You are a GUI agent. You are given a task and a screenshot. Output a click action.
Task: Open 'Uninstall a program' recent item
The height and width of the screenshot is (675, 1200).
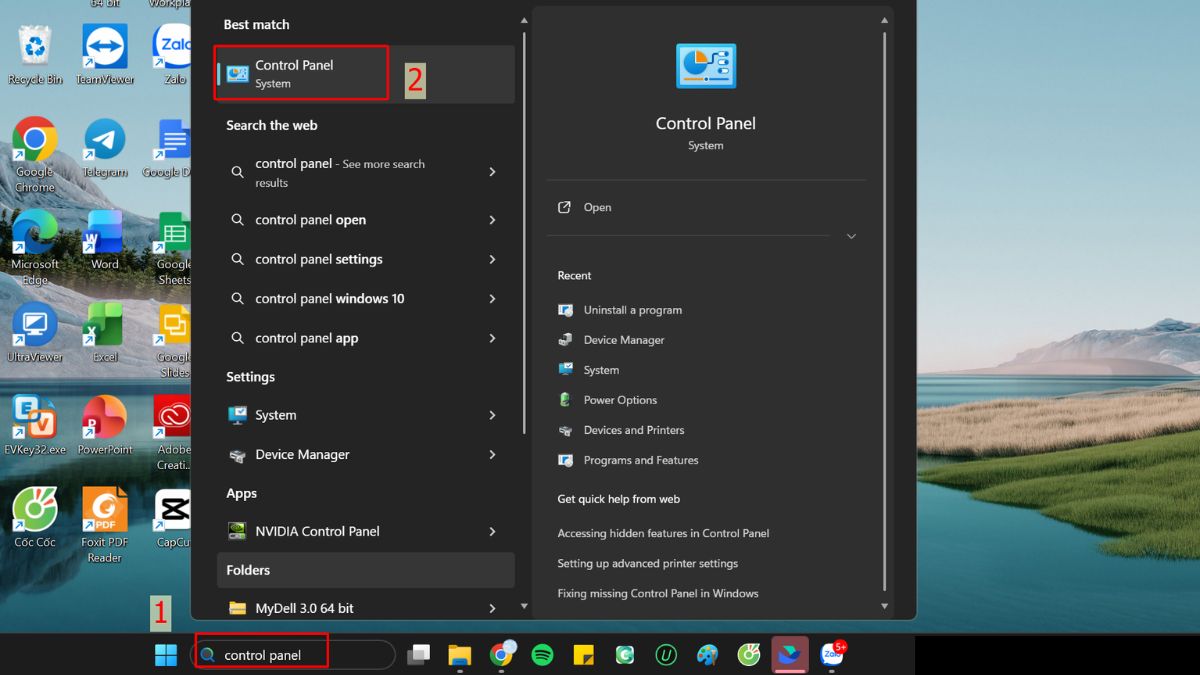[x=632, y=310]
